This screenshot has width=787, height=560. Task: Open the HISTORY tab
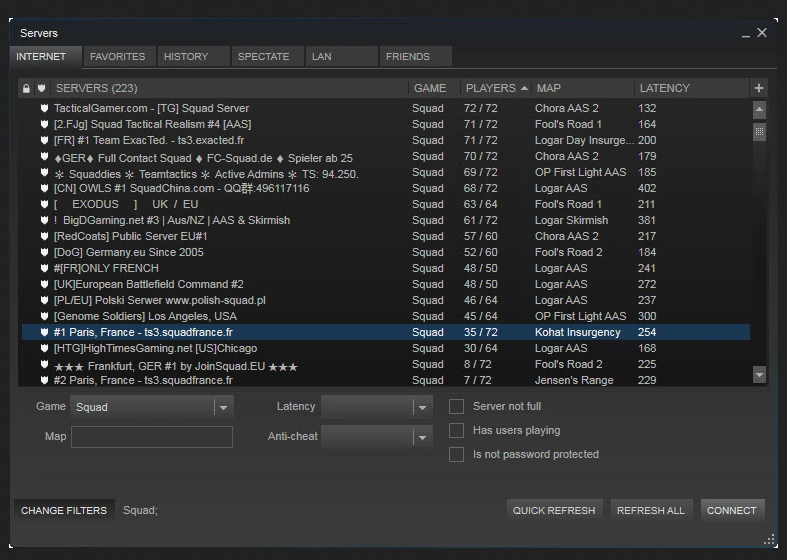click(x=193, y=57)
